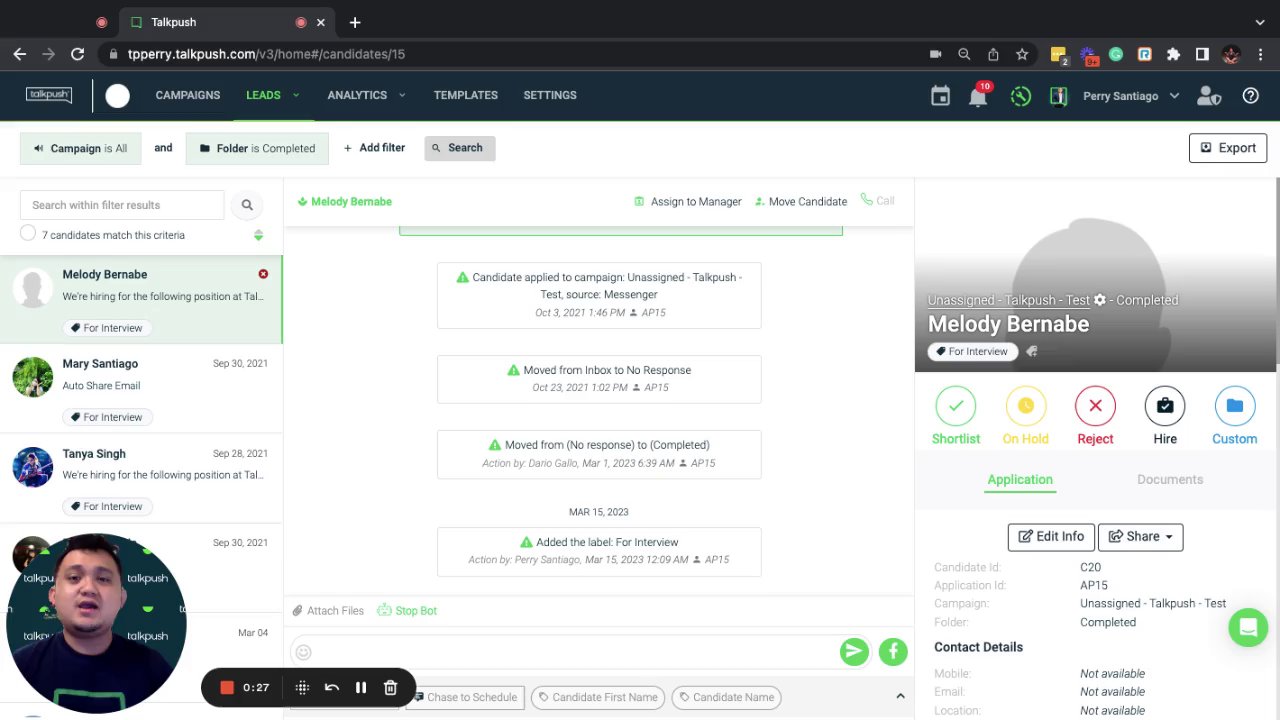
Task: Click the Stop Bot toggle
Action: [x=407, y=610]
